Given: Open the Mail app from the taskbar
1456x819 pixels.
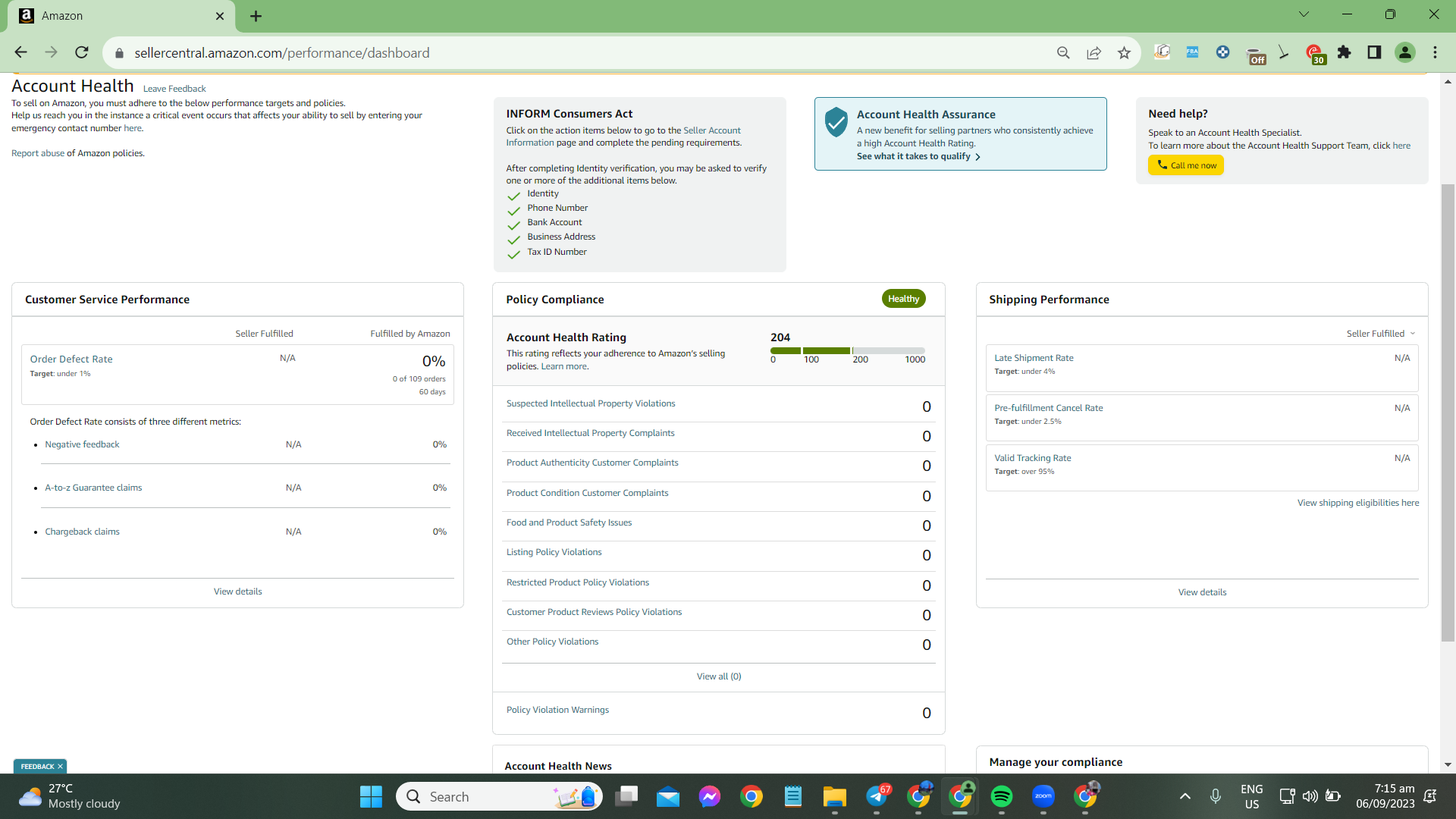Looking at the screenshot, I should coord(668,796).
